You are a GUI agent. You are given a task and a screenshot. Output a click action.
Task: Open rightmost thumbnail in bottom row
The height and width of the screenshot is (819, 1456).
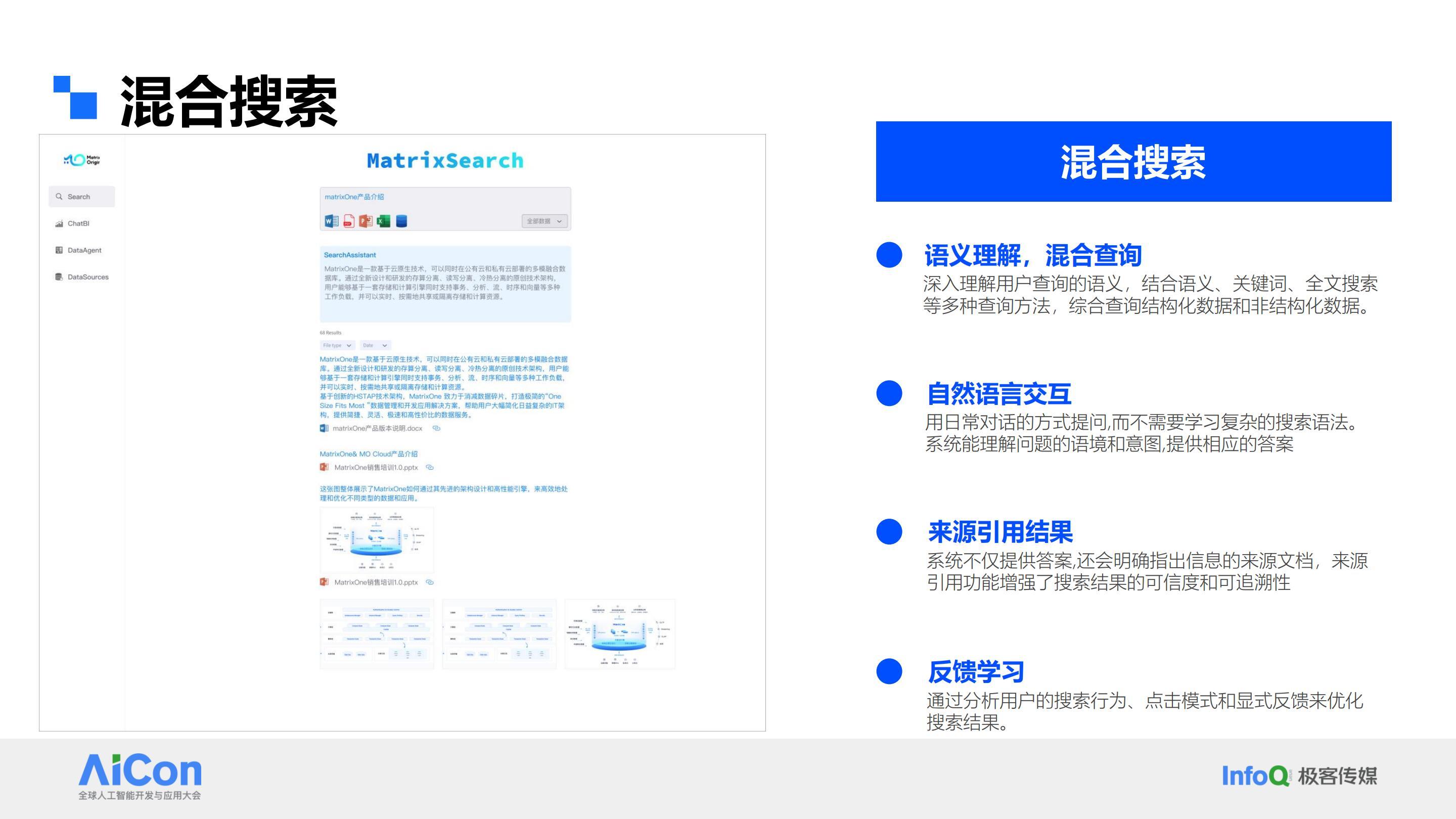pyautogui.click(x=619, y=634)
